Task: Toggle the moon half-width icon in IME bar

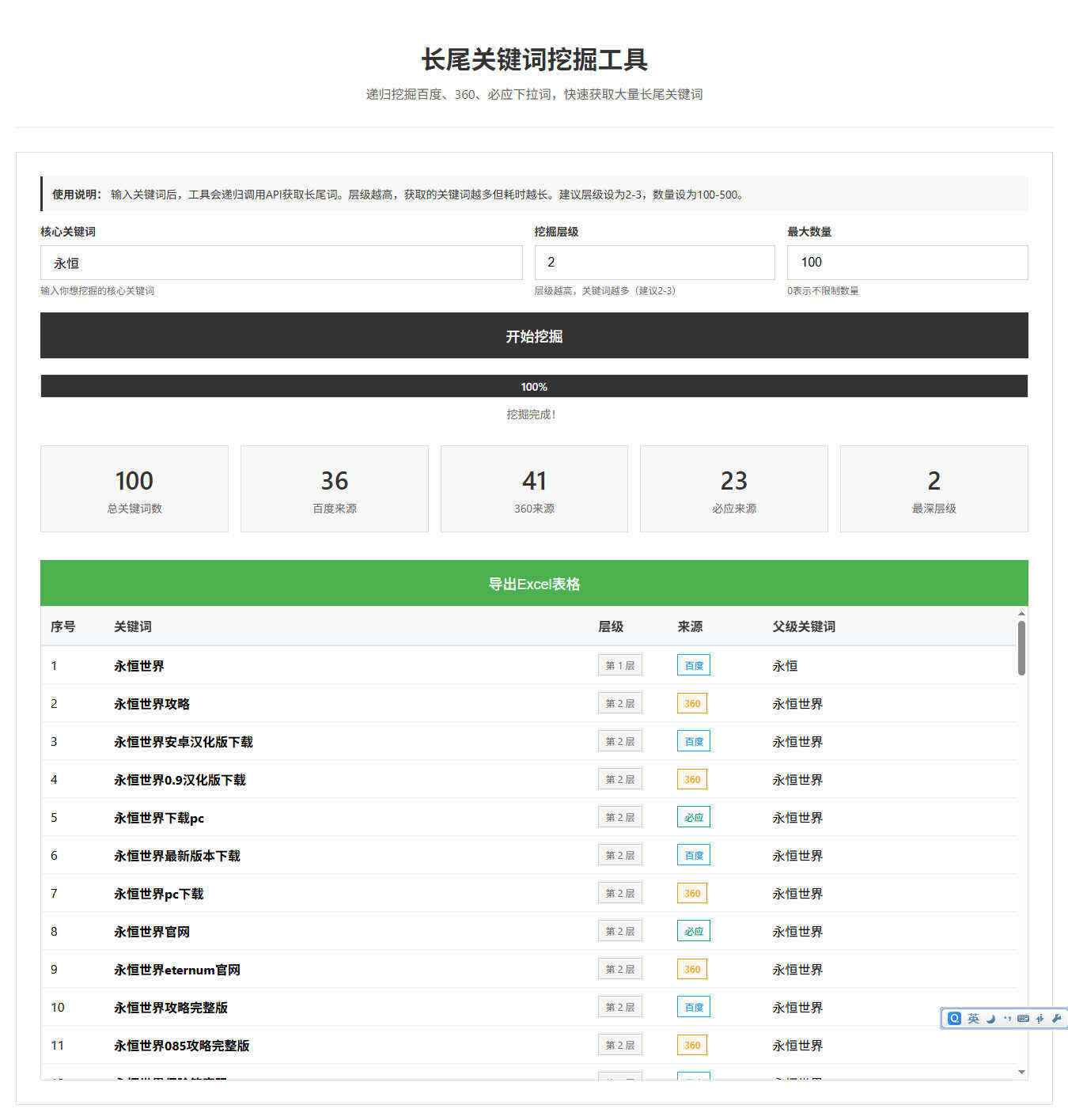Action: (x=990, y=1019)
